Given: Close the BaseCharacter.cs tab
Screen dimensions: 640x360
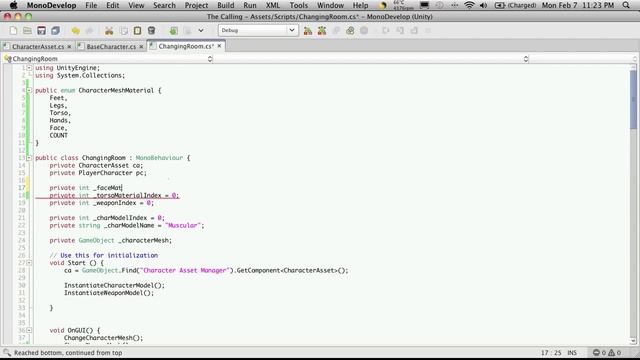Looking at the screenshot, I should click(141, 47).
